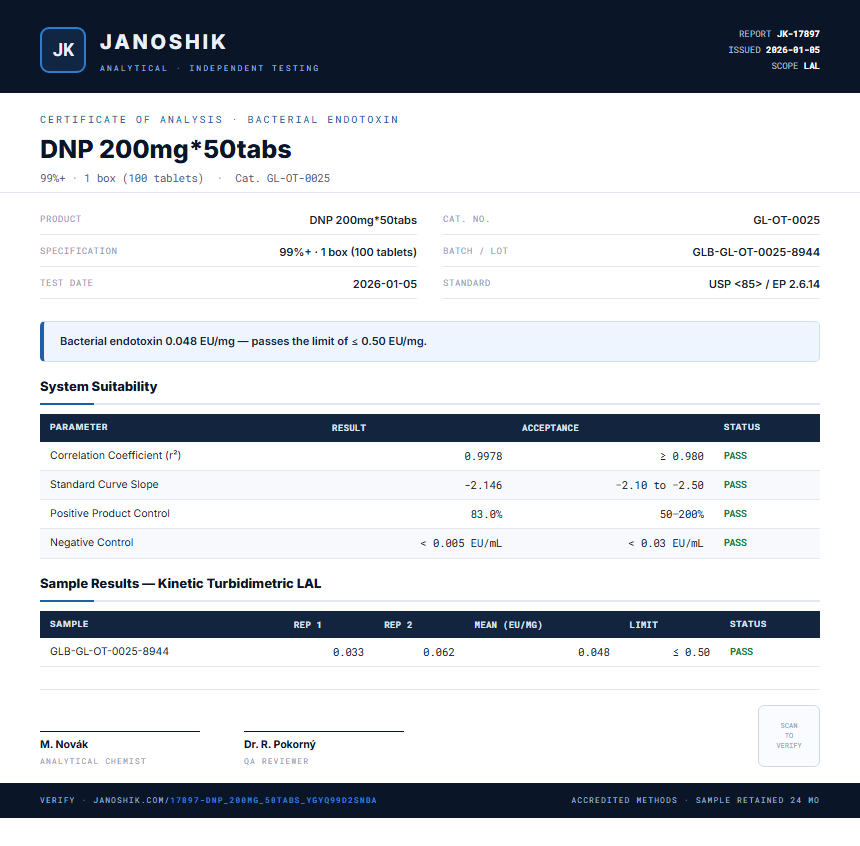The height and width of the screenshot is (846, 860).
Task: Click the System Suitability section heading
Action: pos(99,386)
